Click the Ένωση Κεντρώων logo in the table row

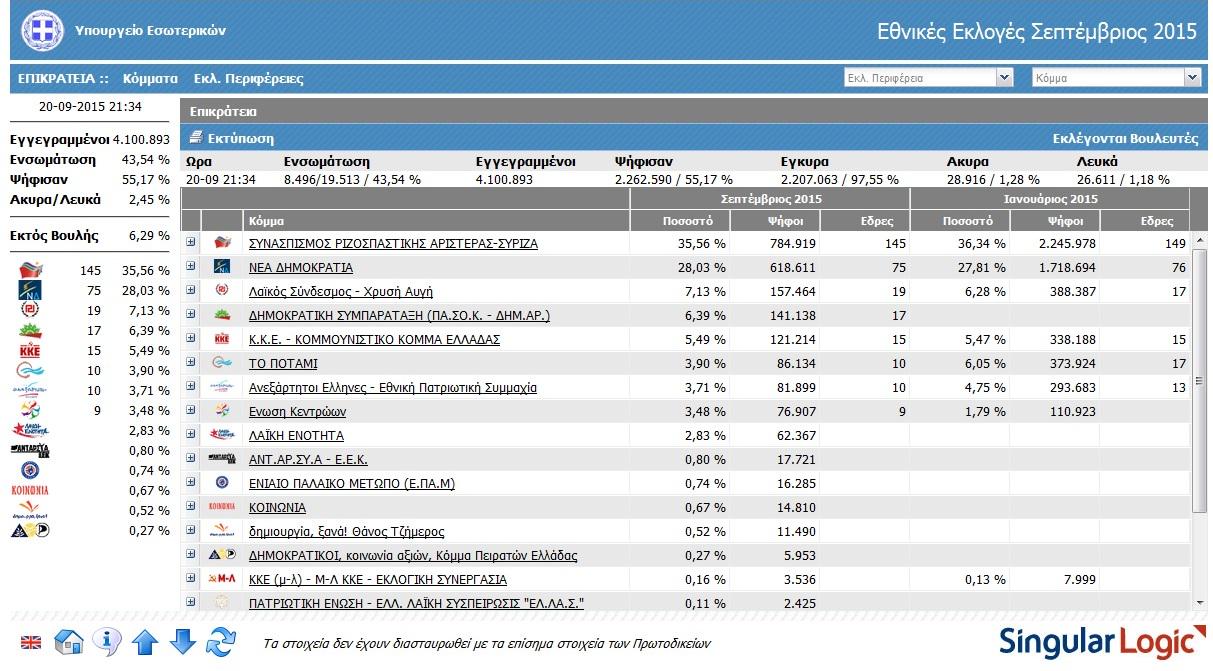pyautogui.click(x=222, y=411)
